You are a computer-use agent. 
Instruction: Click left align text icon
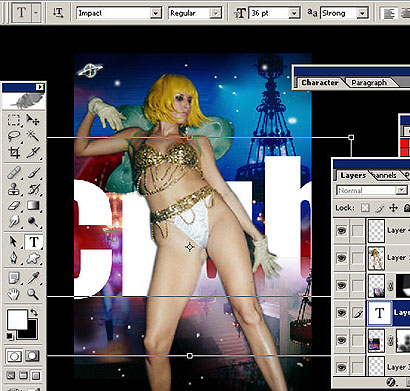click(388, 14)
